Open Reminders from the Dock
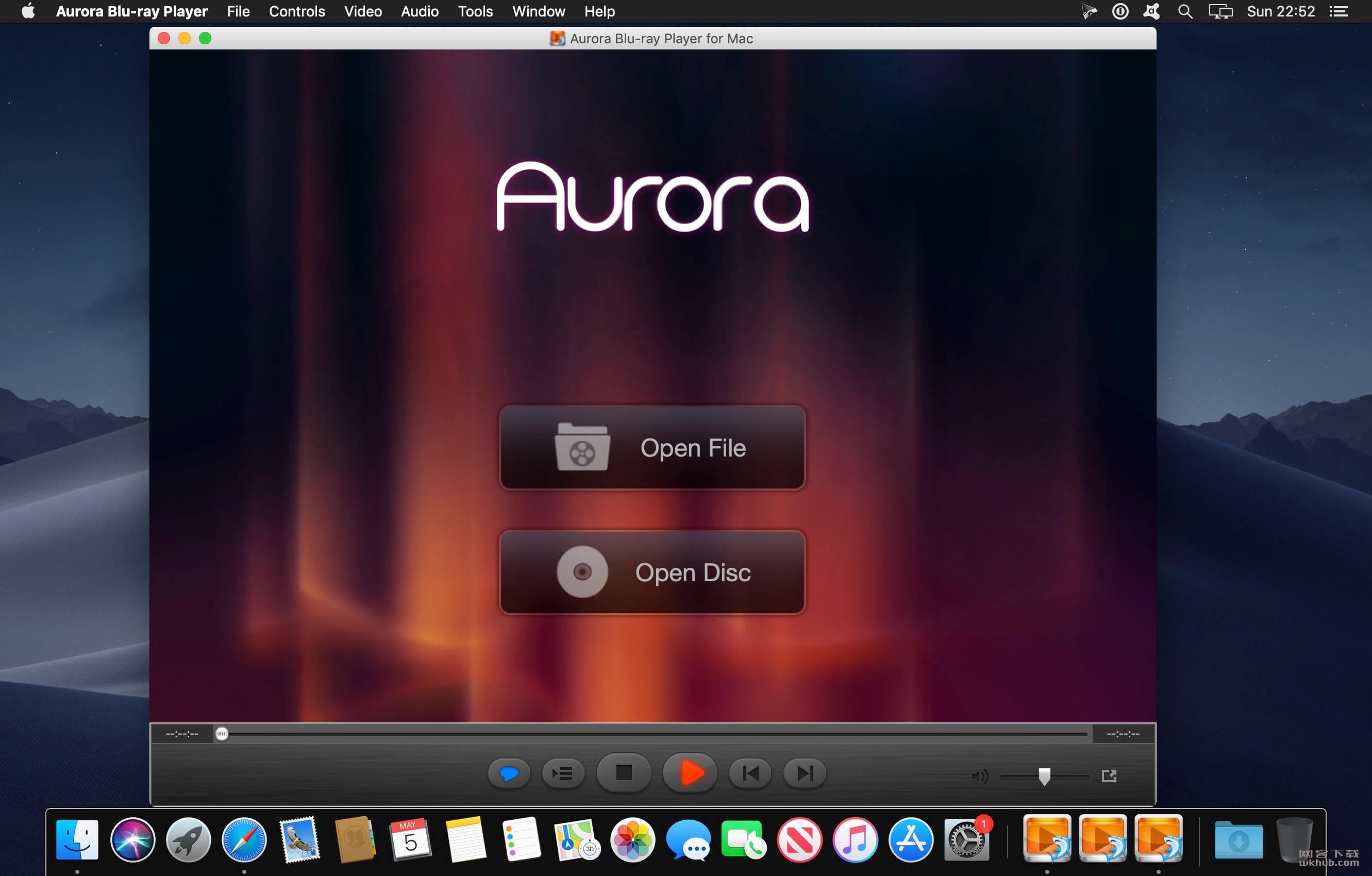 click(522, 839)
